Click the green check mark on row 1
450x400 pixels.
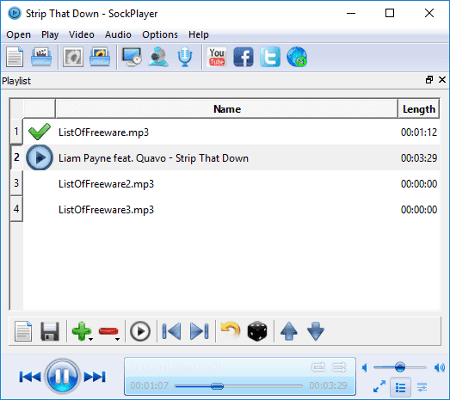39,131
